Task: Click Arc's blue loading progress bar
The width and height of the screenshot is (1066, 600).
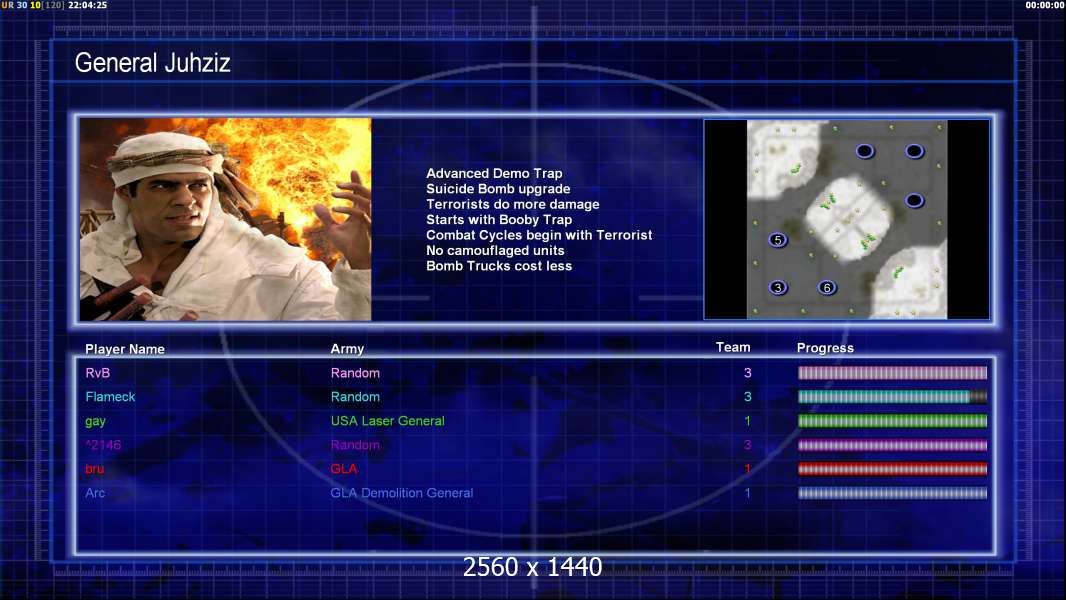Action: pos(892,493)
